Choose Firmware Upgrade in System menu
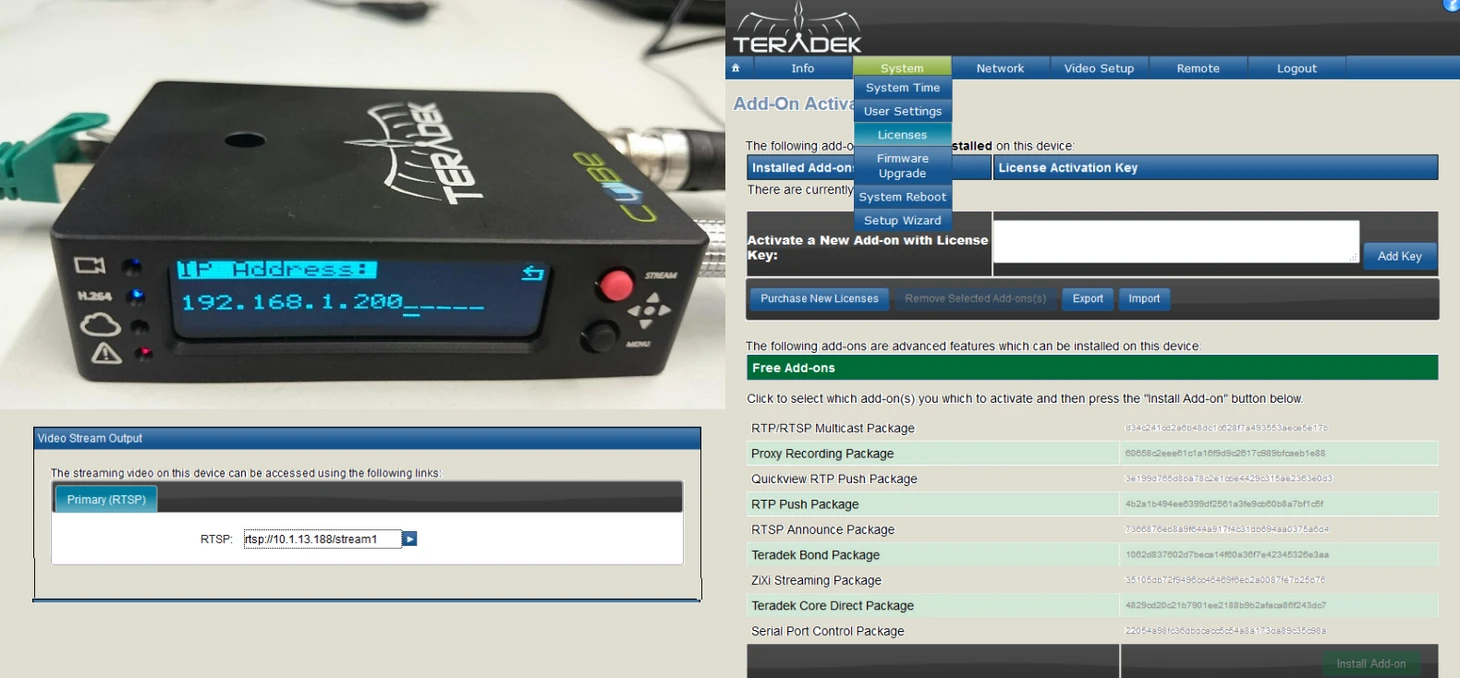 pyautogui.click(x=902, y=166)
